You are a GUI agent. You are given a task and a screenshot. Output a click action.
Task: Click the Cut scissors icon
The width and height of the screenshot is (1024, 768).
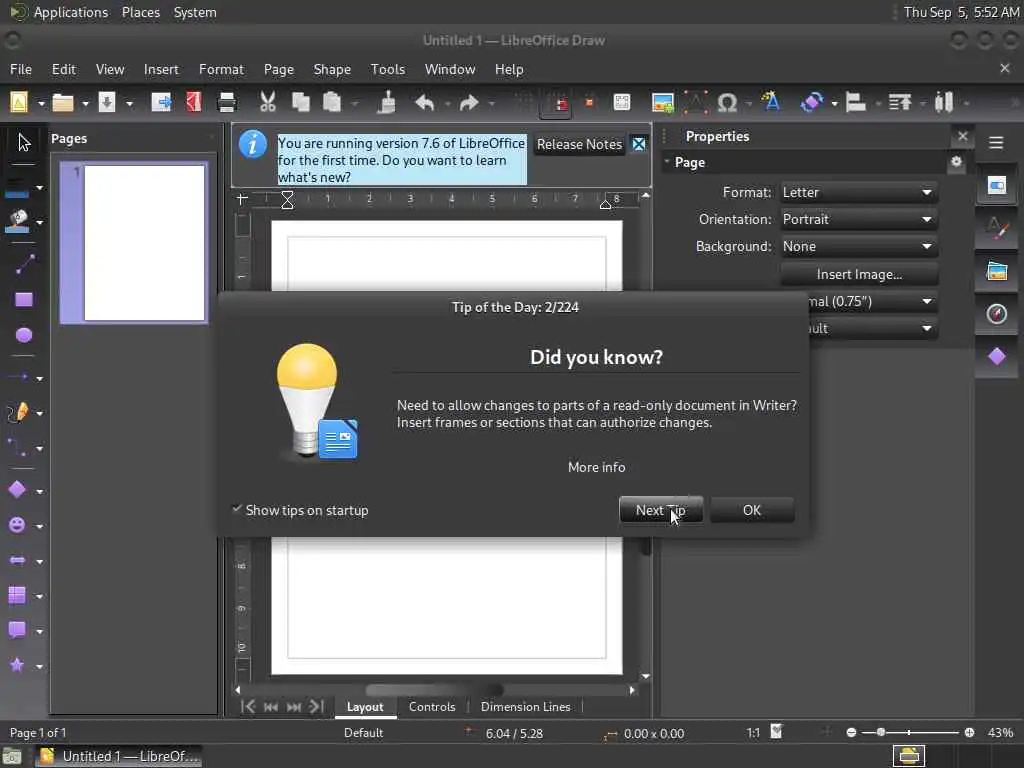[x=268, y=103]
